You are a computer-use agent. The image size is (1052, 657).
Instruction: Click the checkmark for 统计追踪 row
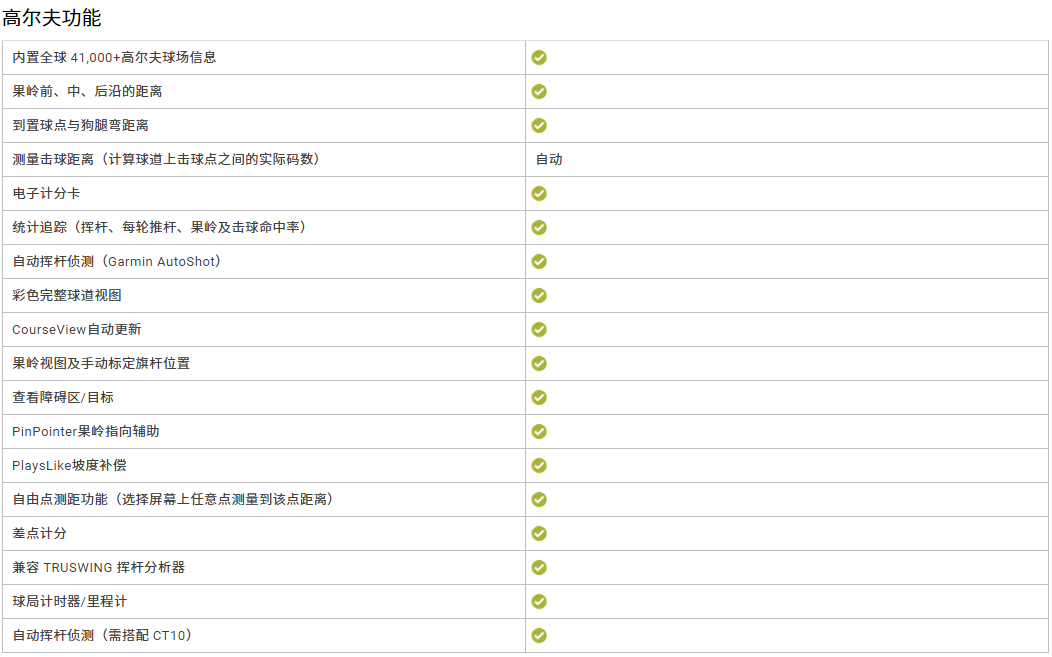click(x=539, y=228)
